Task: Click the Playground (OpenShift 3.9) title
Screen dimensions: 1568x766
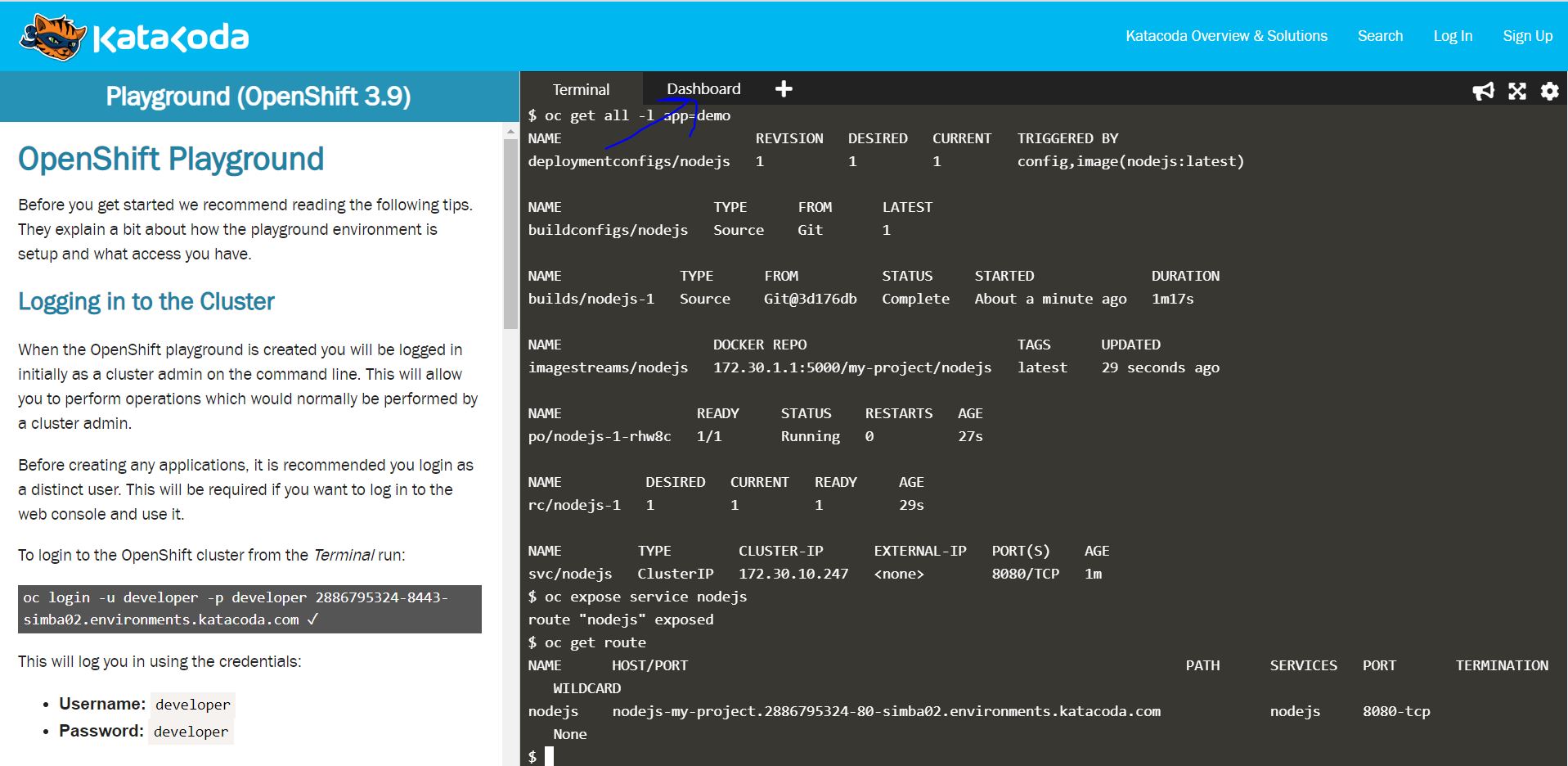Action: (258, 97)
